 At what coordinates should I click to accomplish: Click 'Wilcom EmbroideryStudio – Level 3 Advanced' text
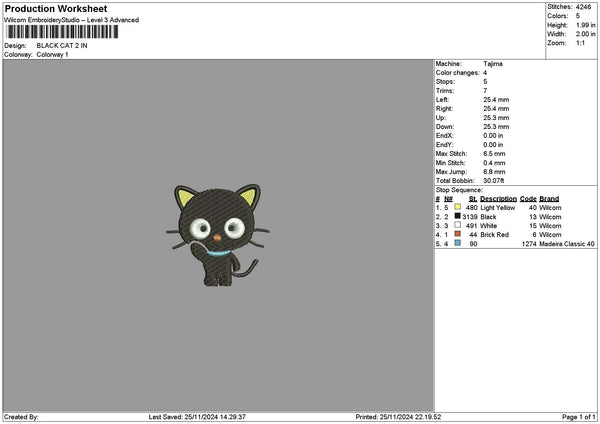point(72,20)
